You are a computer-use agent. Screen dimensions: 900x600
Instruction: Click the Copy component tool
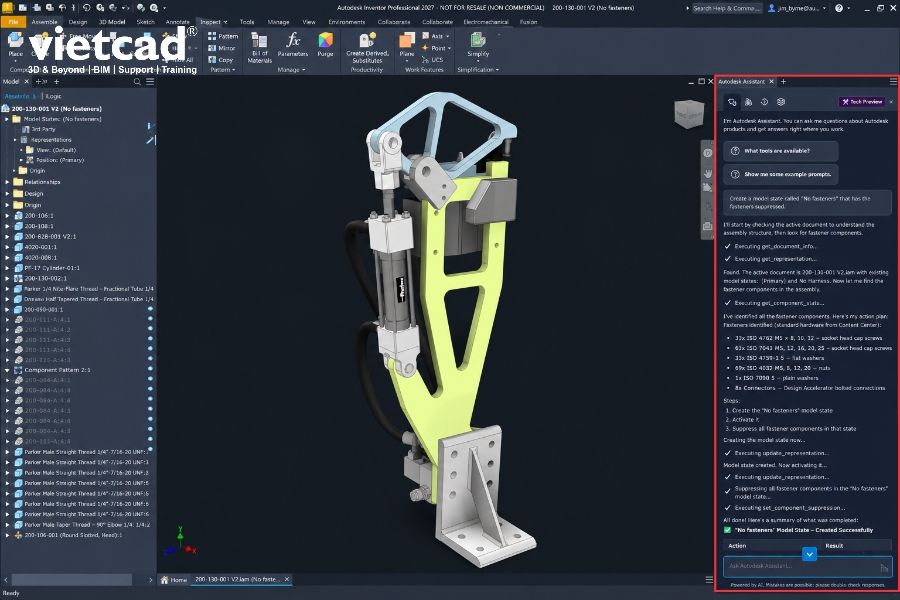(x=220, y=60)
